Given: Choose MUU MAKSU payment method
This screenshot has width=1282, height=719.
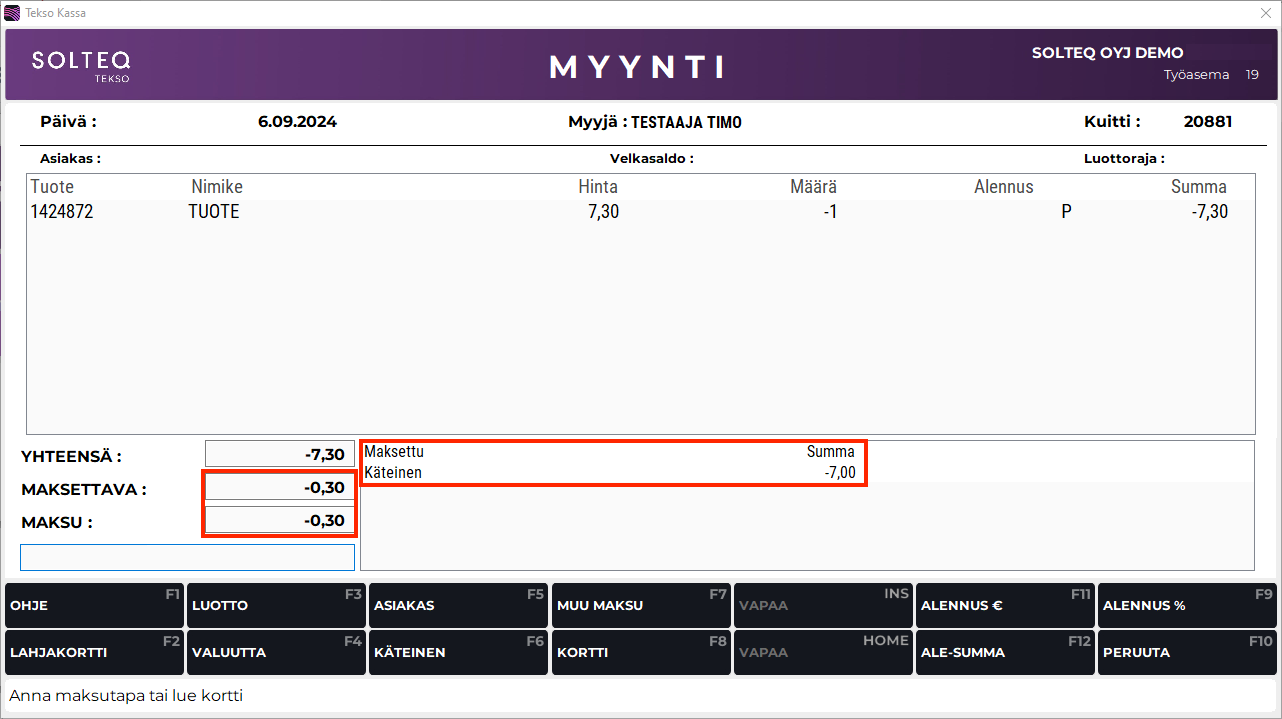Looking at the screenshot, I should (640, 606).
